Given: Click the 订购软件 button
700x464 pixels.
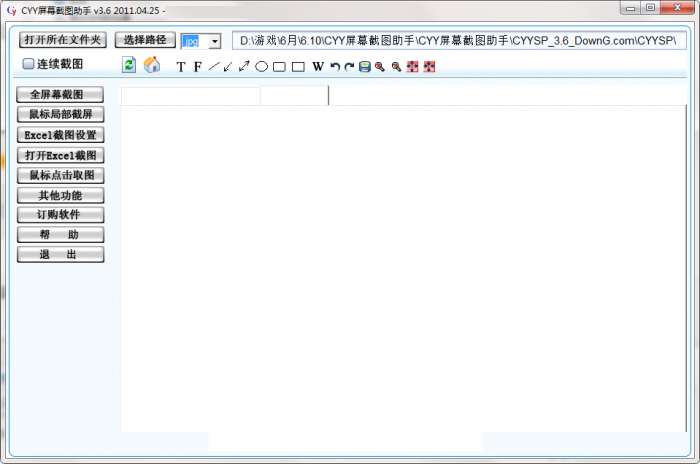Looking at the screenshot, I should click(x=60, y=215).
